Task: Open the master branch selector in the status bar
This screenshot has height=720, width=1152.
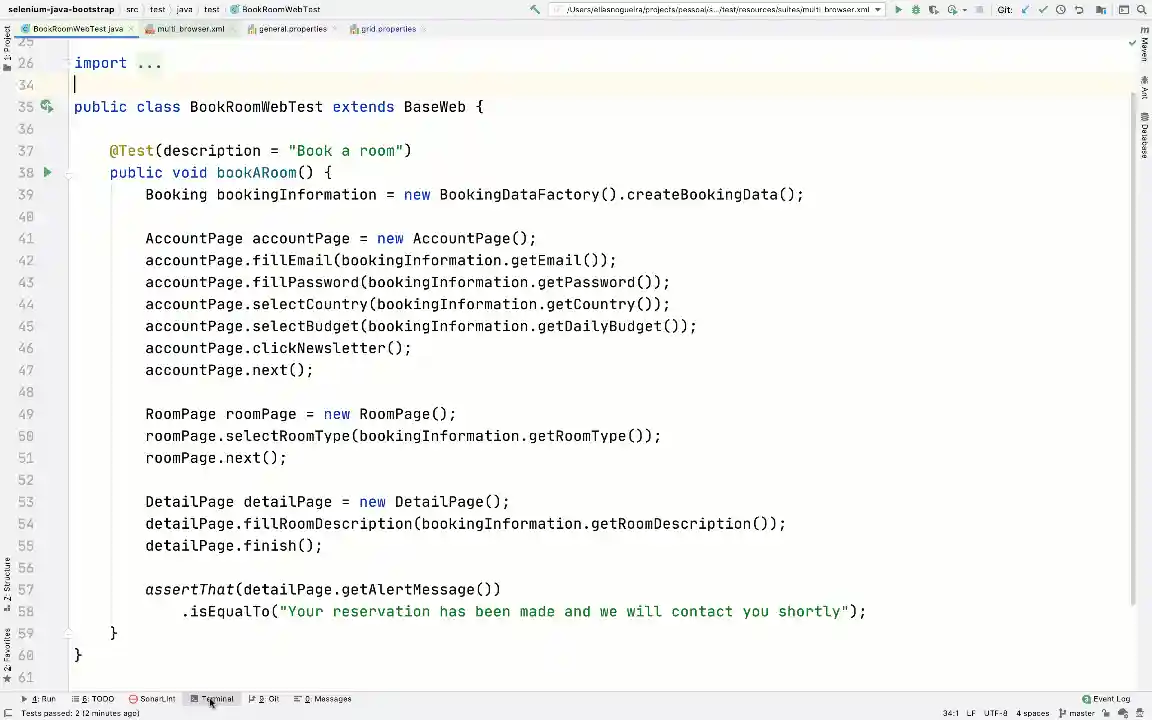Action: pyautogui.click(x=1080, y=712)
